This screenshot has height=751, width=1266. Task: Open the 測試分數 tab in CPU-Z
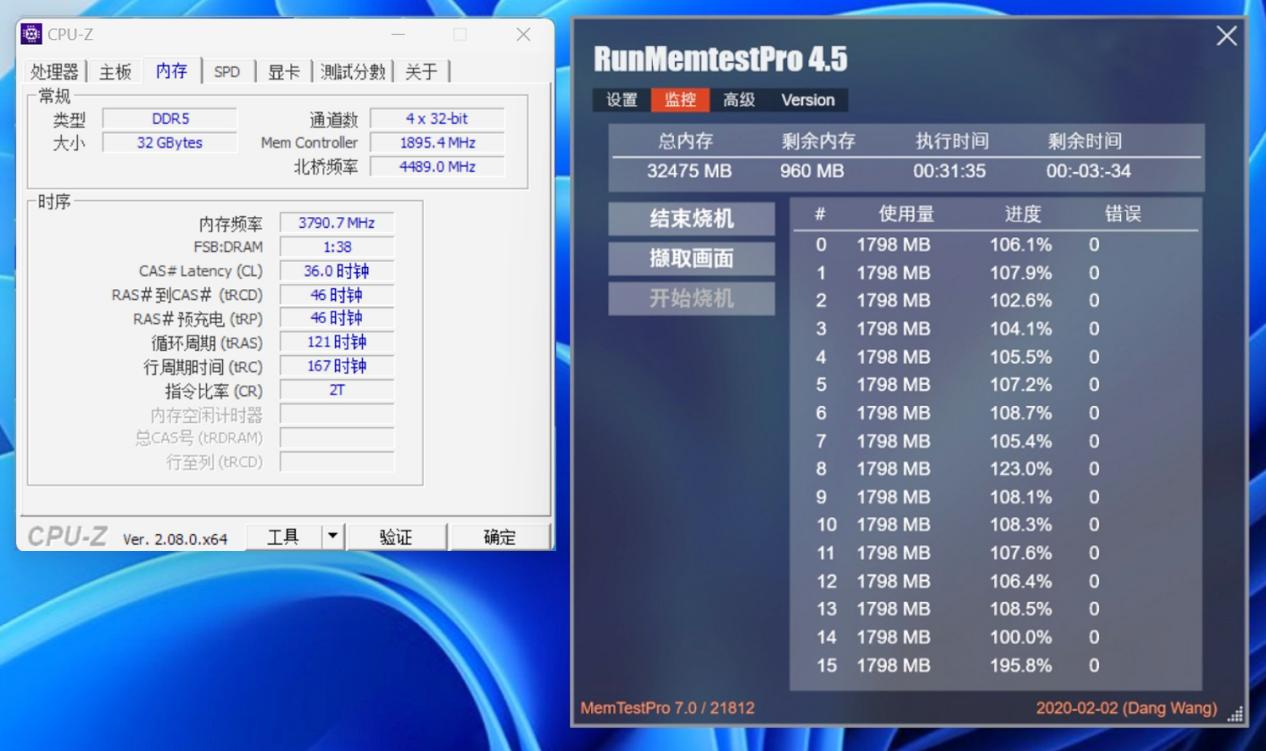(x=353, y=72)
